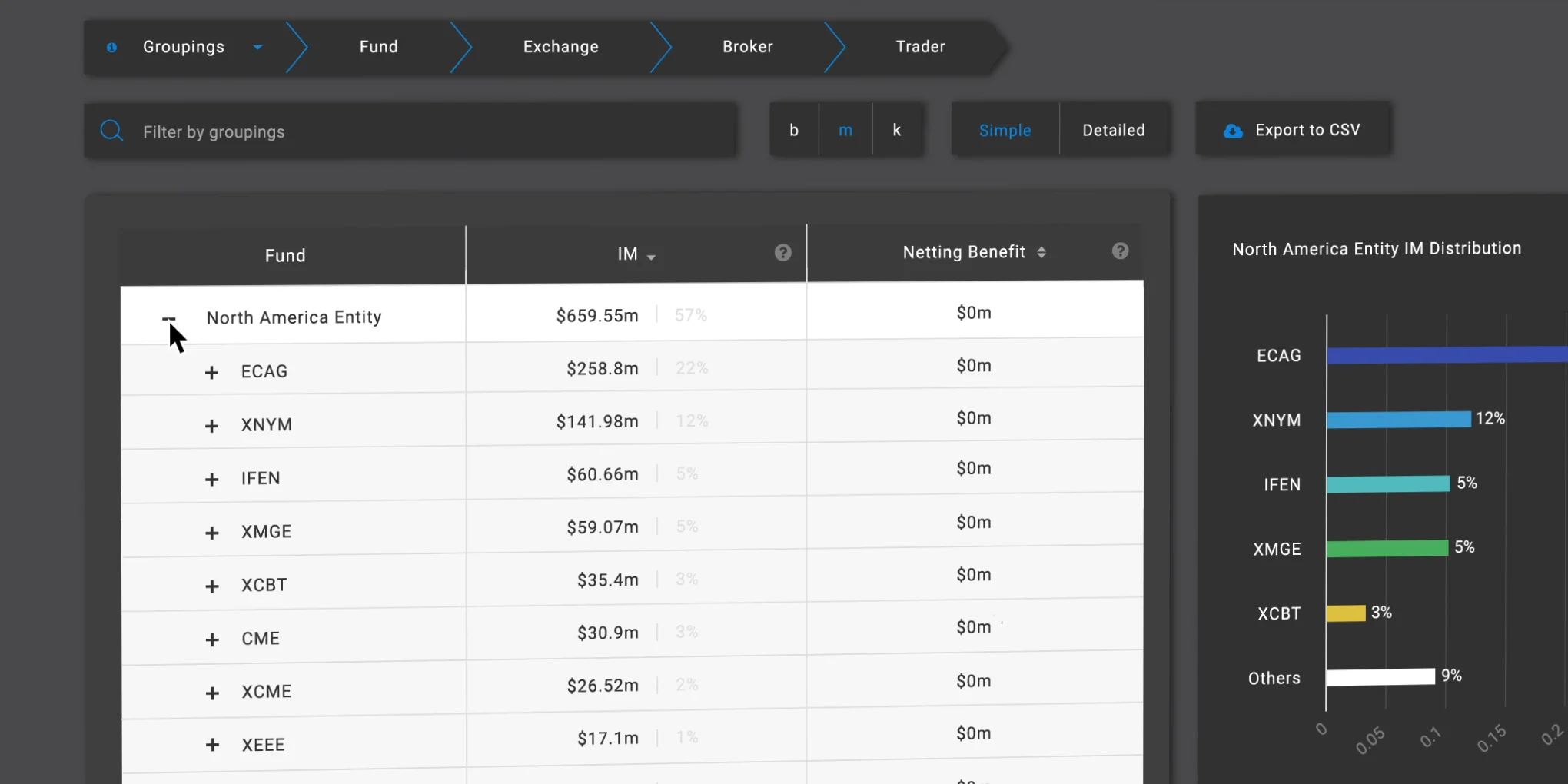Sort by the IM column arrow
Image resolution: width=1568 pixels, height=784 pixels.
point(652,257)
